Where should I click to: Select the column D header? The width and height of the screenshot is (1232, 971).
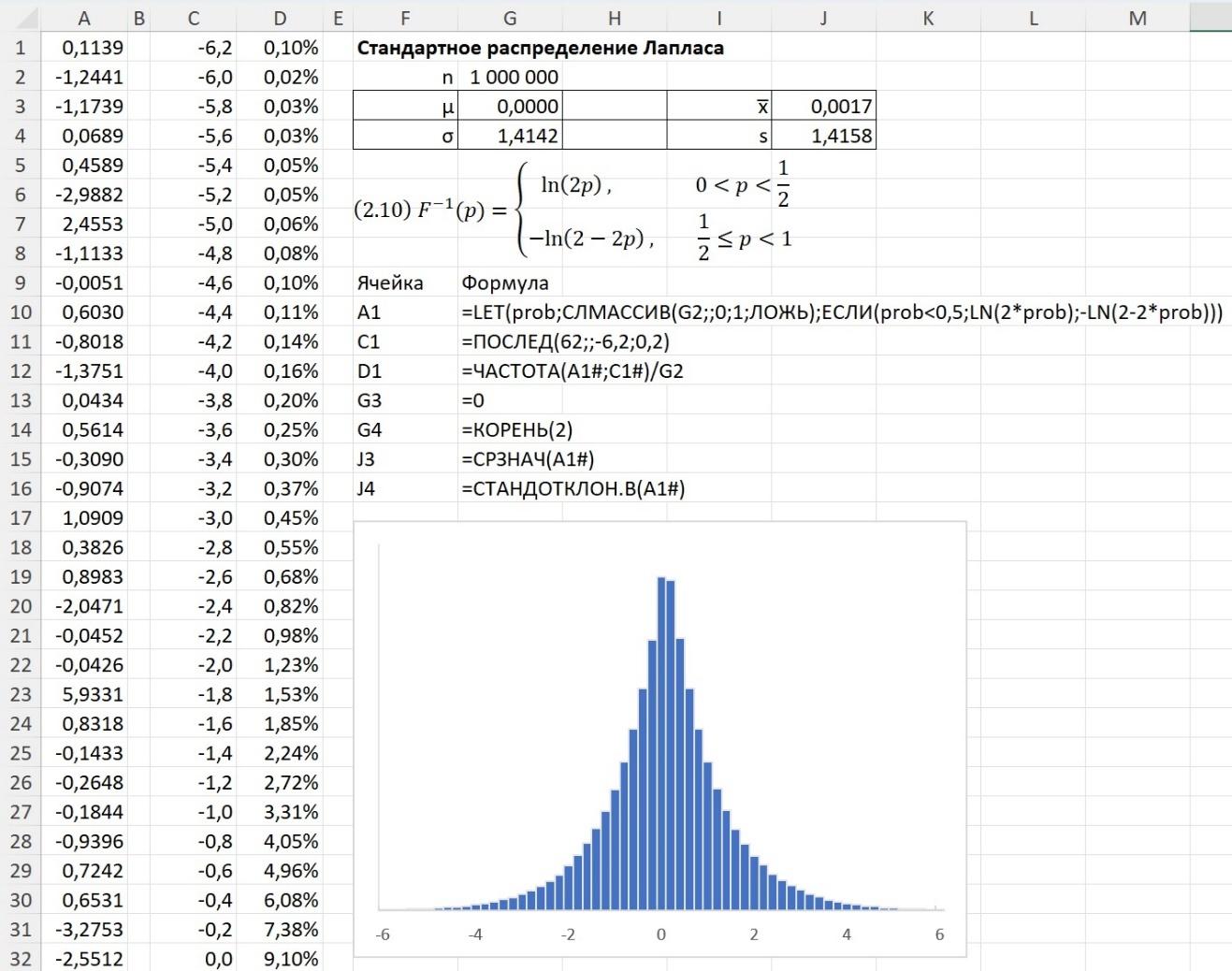[x=281, y=18]
